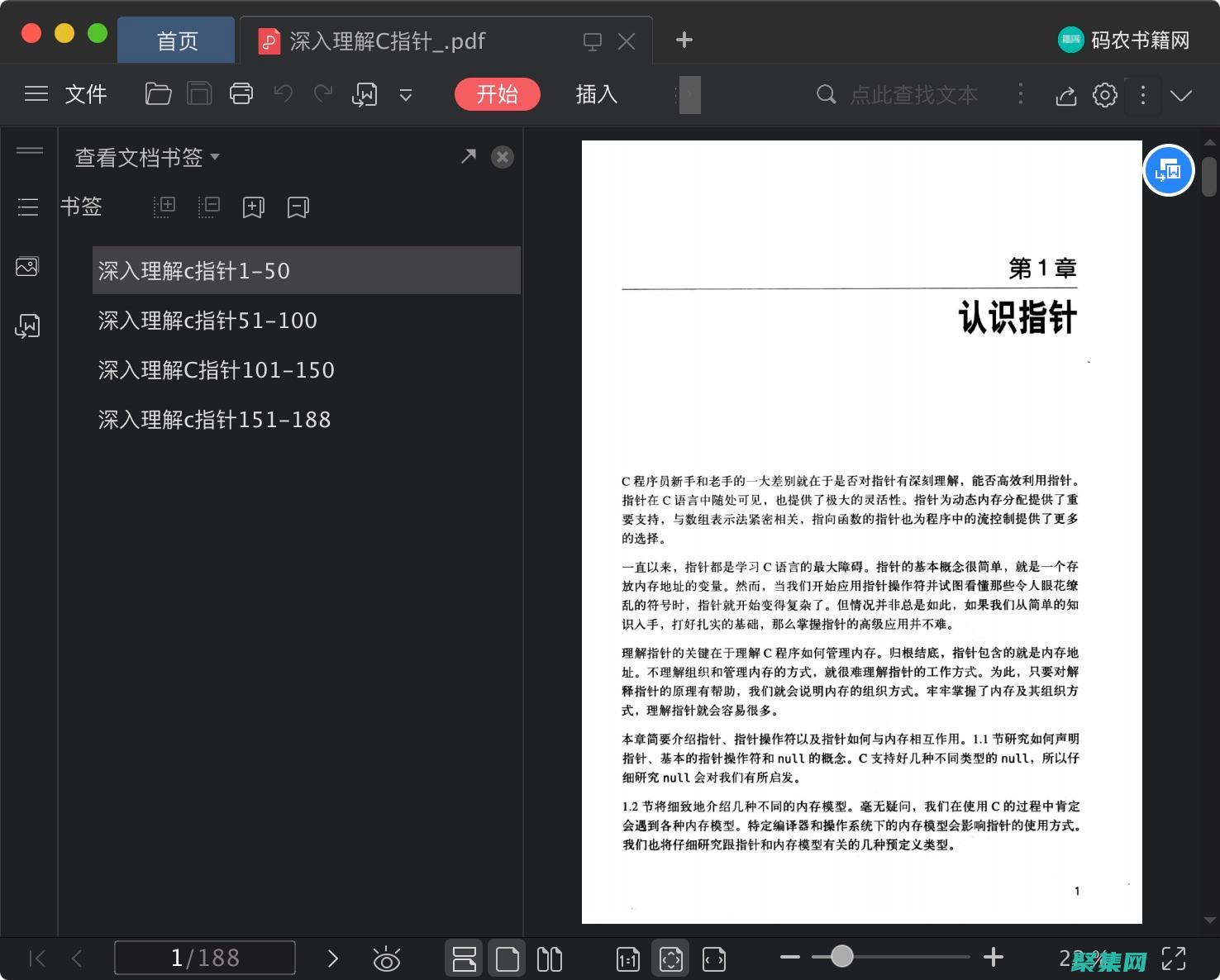
Task: Open the thumbnails panel in the left sidebar
Action: [x=27, y=266]
